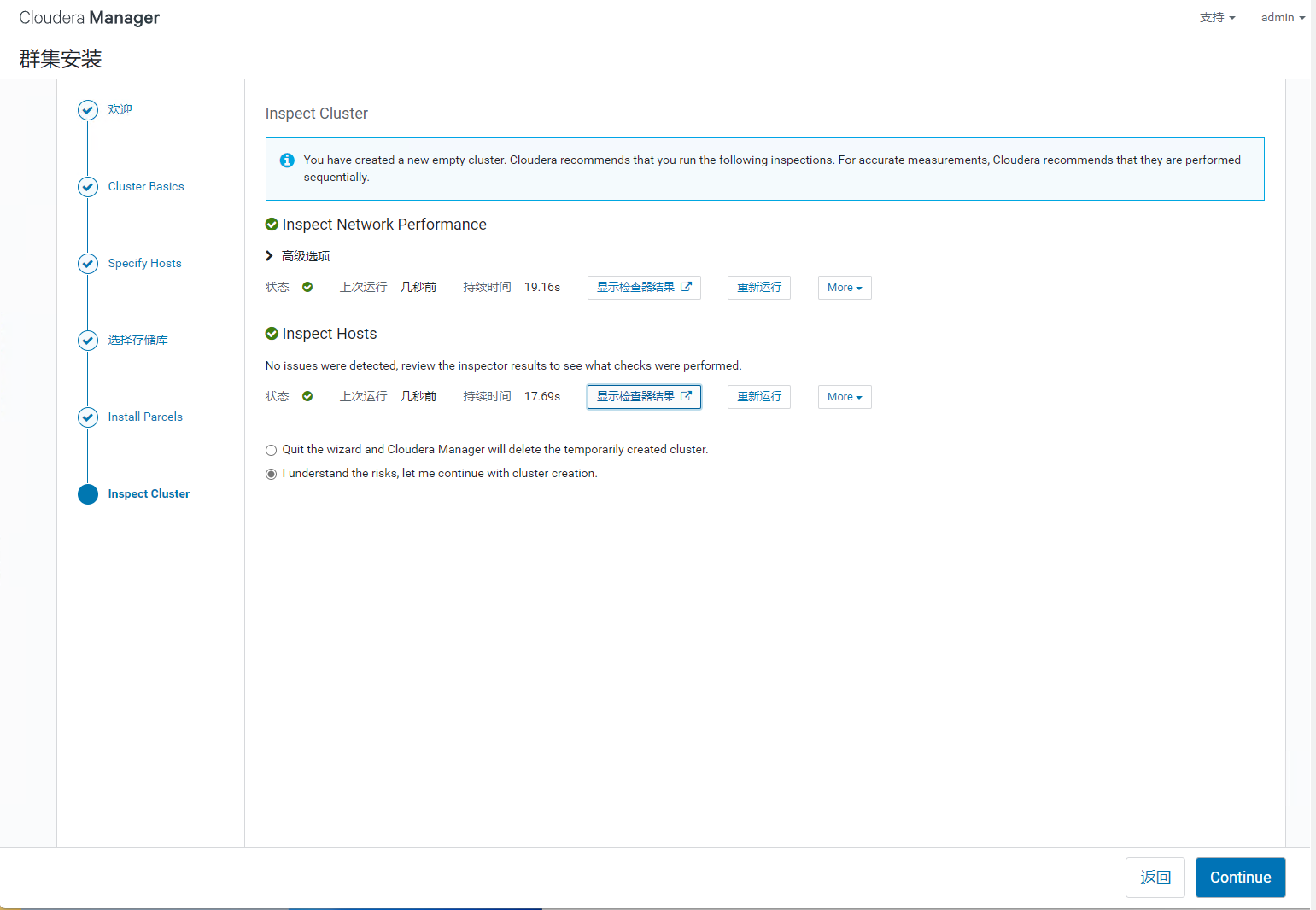Click the checkmark icon for the 欢迎 step

tap(88, 110)
